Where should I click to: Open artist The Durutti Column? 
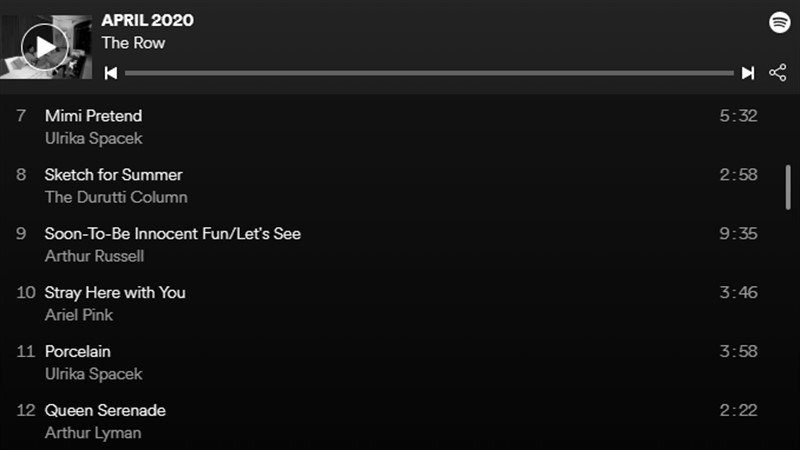click(x=116, y=197)
